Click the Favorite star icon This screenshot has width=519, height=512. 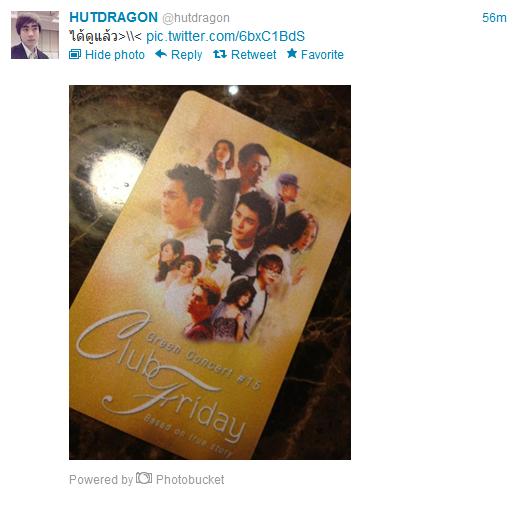pyautogui.click(x=292, y=53)
